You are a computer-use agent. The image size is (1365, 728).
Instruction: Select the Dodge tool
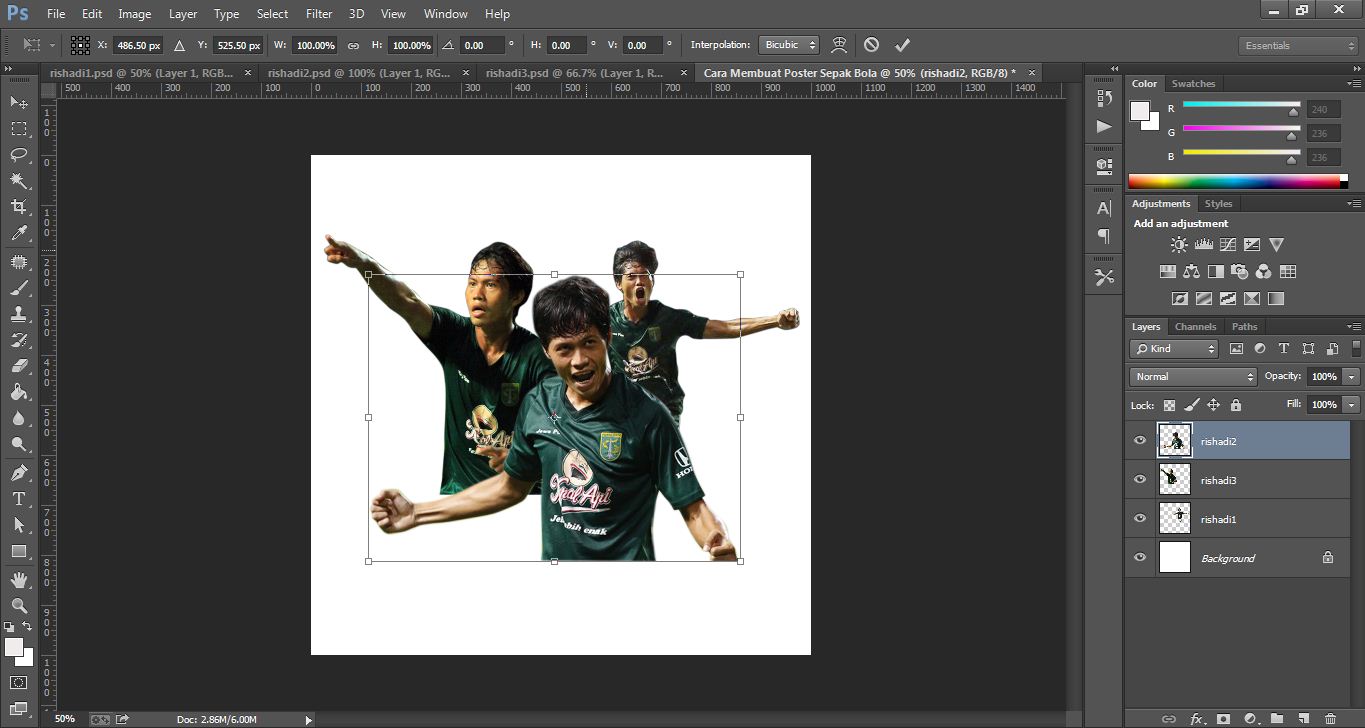[x=19, y=444]
